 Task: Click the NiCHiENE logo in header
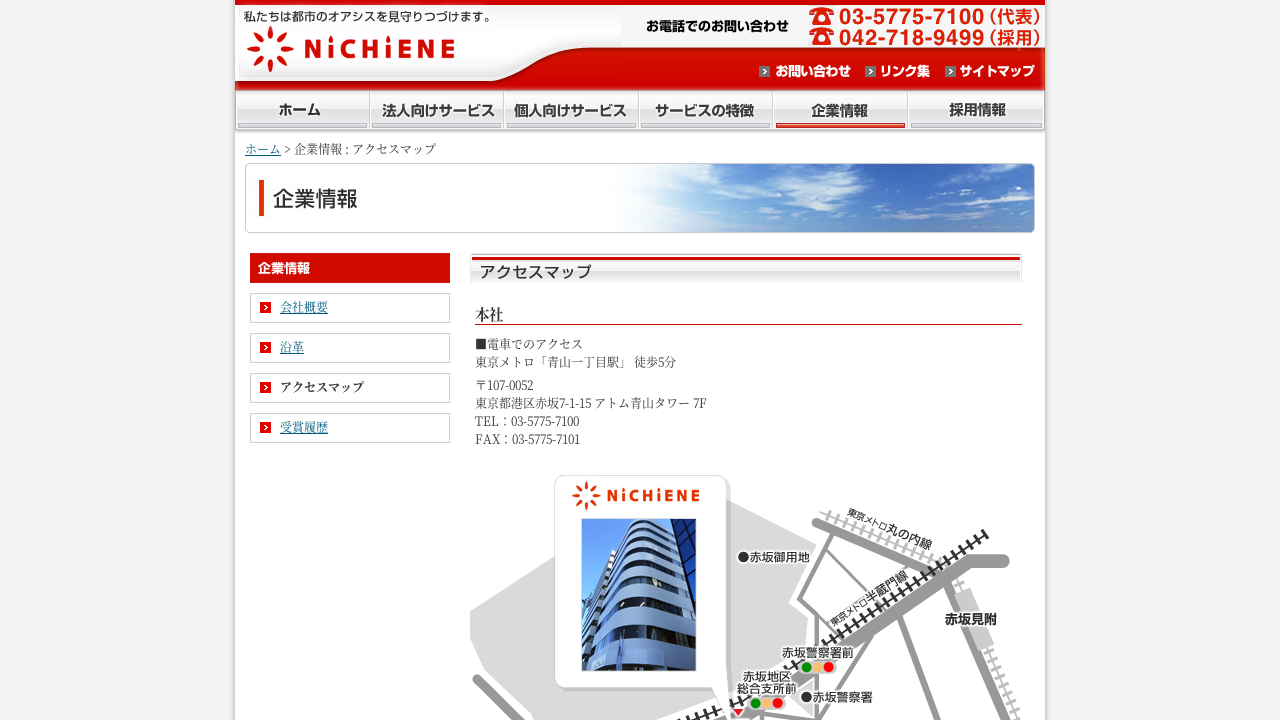pos(351,49)
